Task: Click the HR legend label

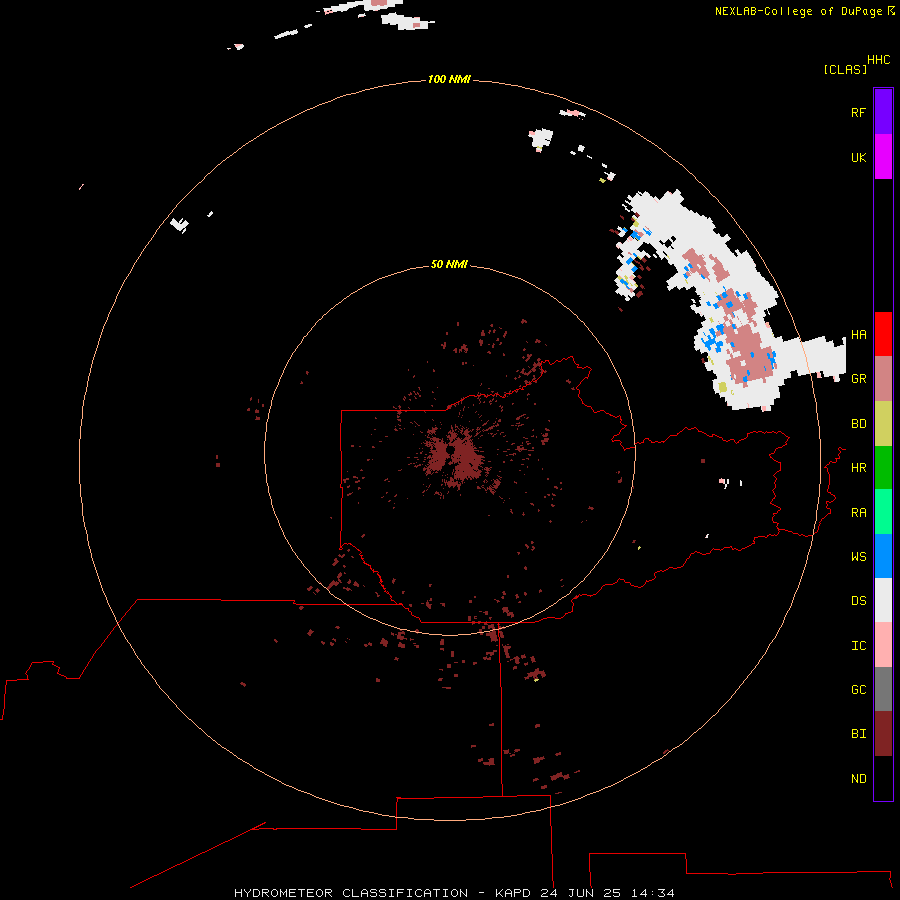Action: [x=858, y=468]
